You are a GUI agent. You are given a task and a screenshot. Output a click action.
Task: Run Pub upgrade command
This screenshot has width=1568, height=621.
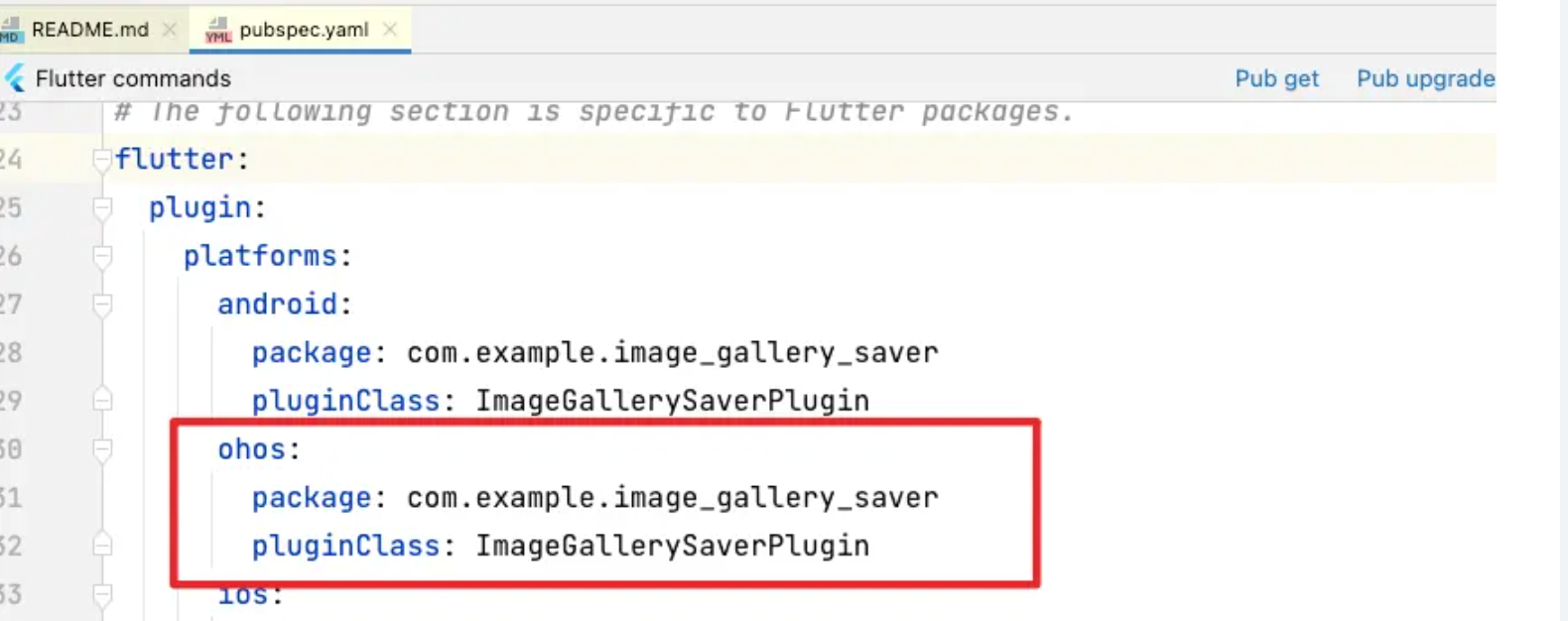point(1425,78)
